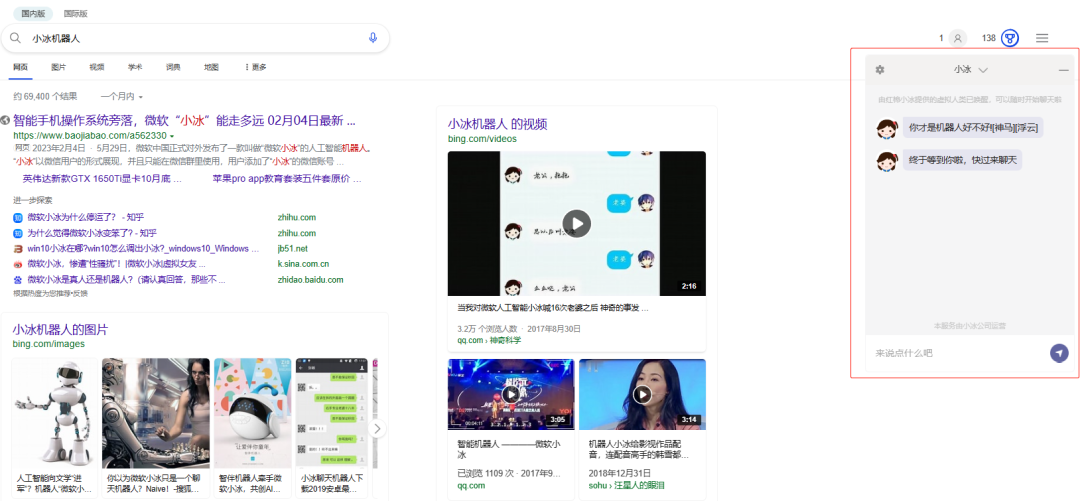Open 微软小冰是真人还是机器人 baidu link

pos(127,280)
